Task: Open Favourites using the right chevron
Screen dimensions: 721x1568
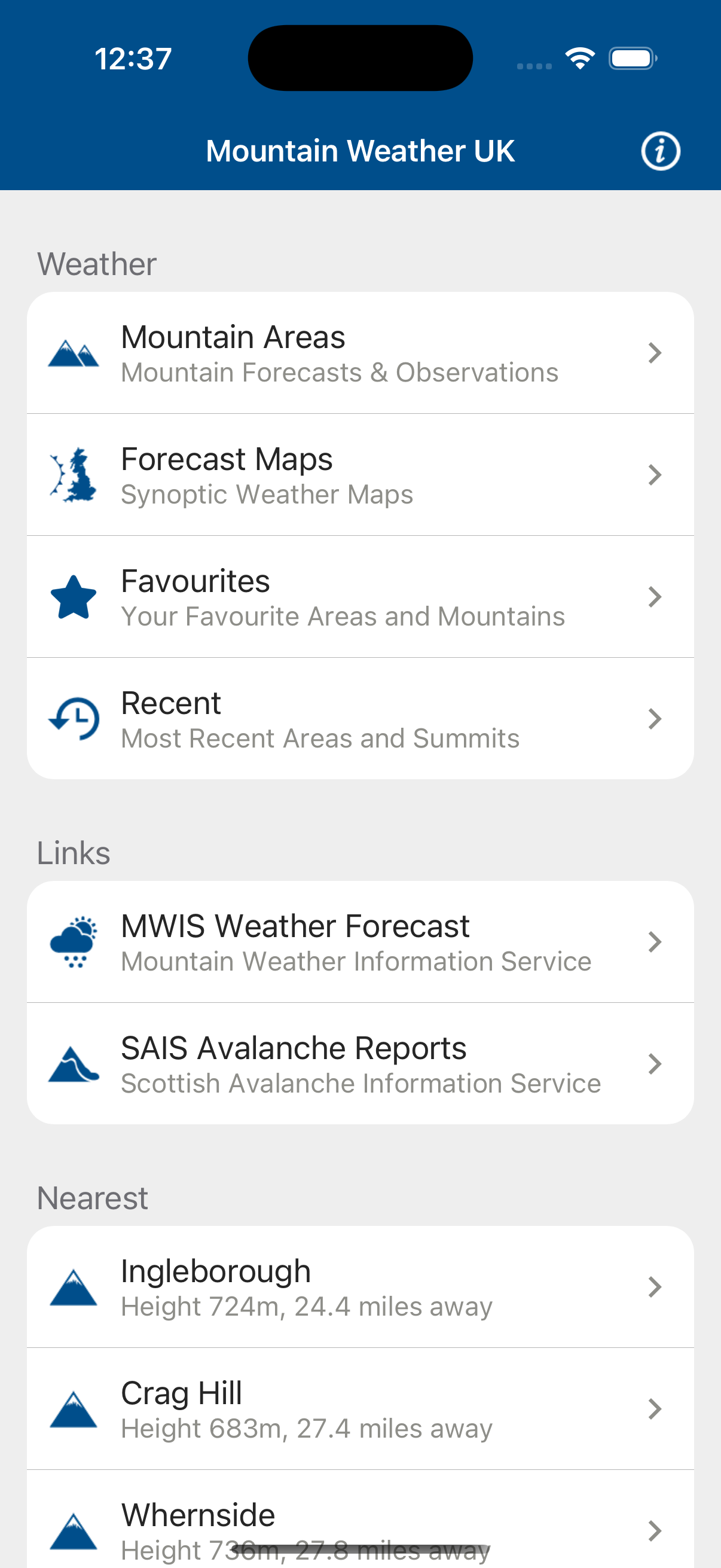Action: tap(655, 597)
